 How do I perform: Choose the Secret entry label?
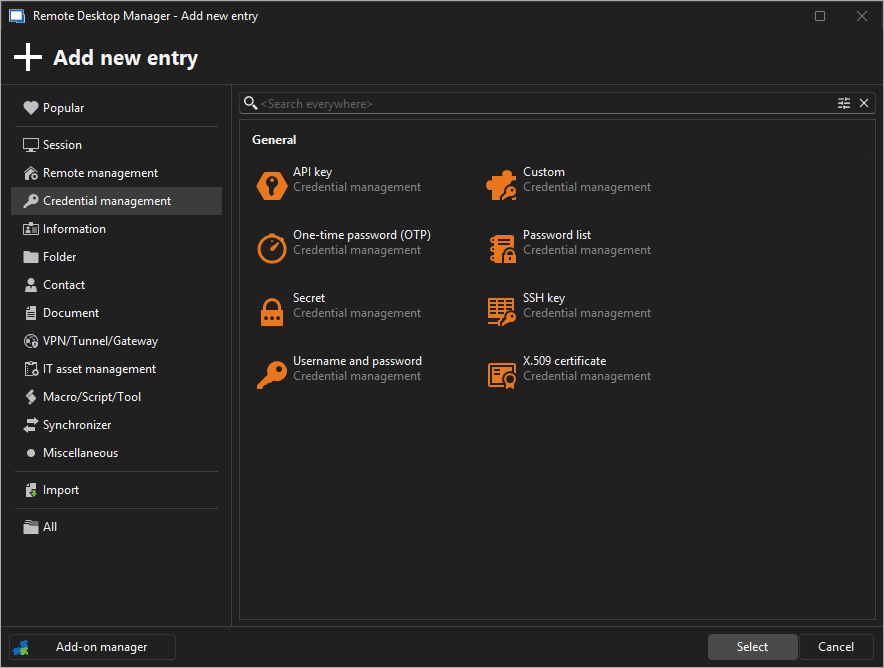tap(309, 298)
